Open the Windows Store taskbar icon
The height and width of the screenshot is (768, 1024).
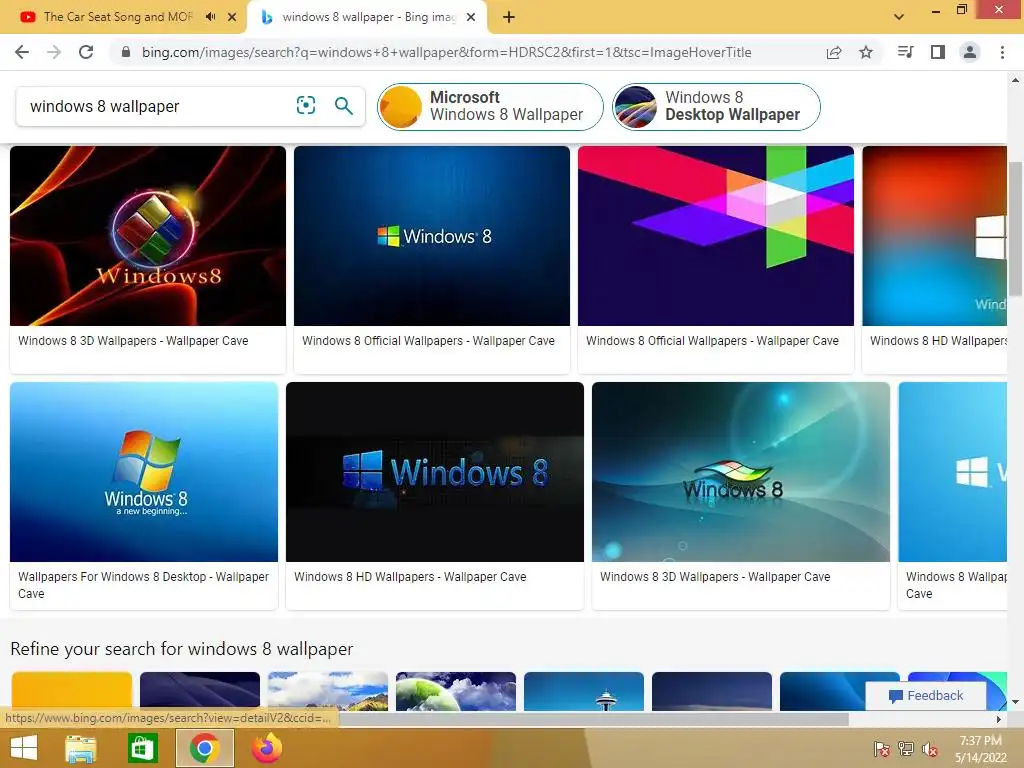pos(142,748)
